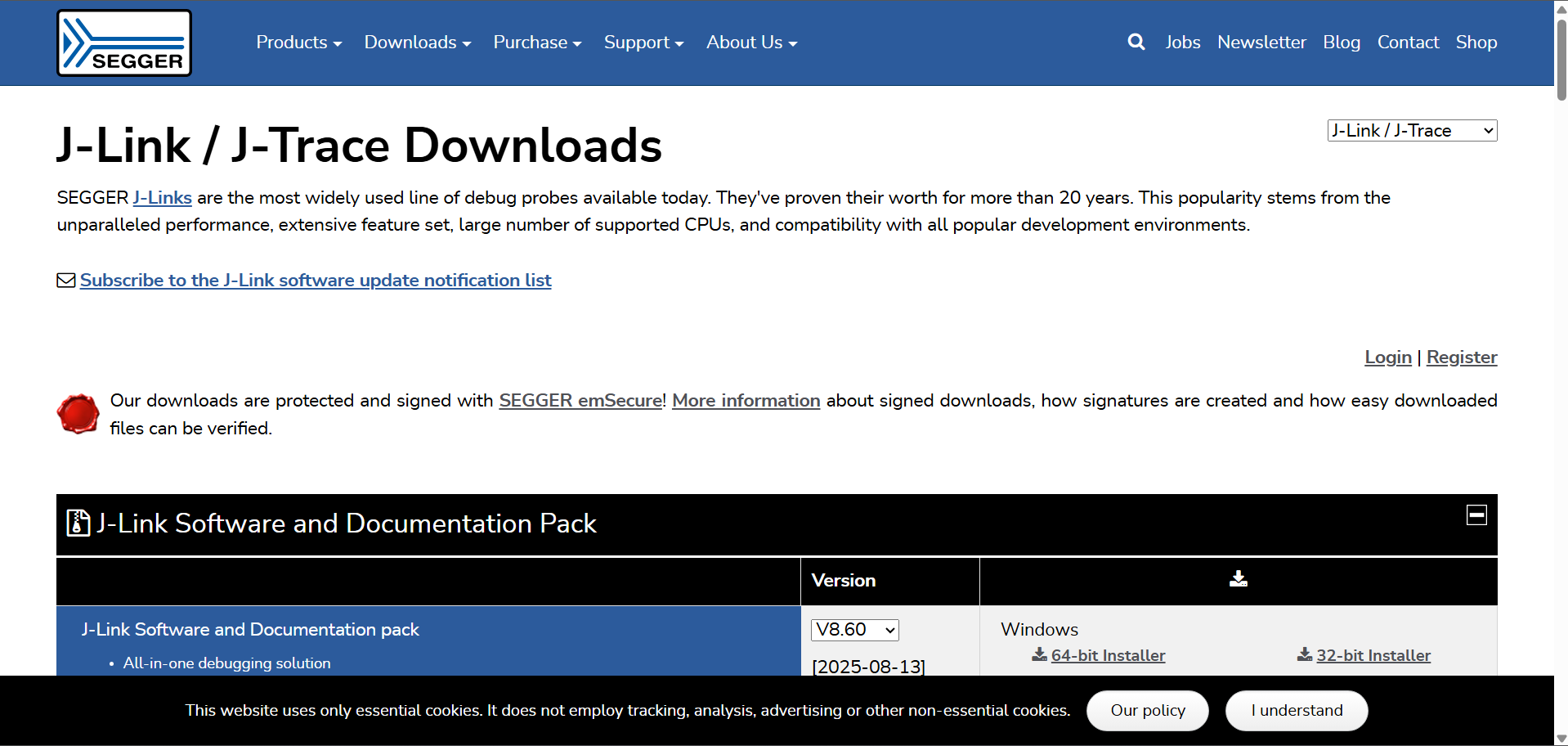Open the Support dropdown menu
1568x746 pixels.
click(x=643, y=43)
